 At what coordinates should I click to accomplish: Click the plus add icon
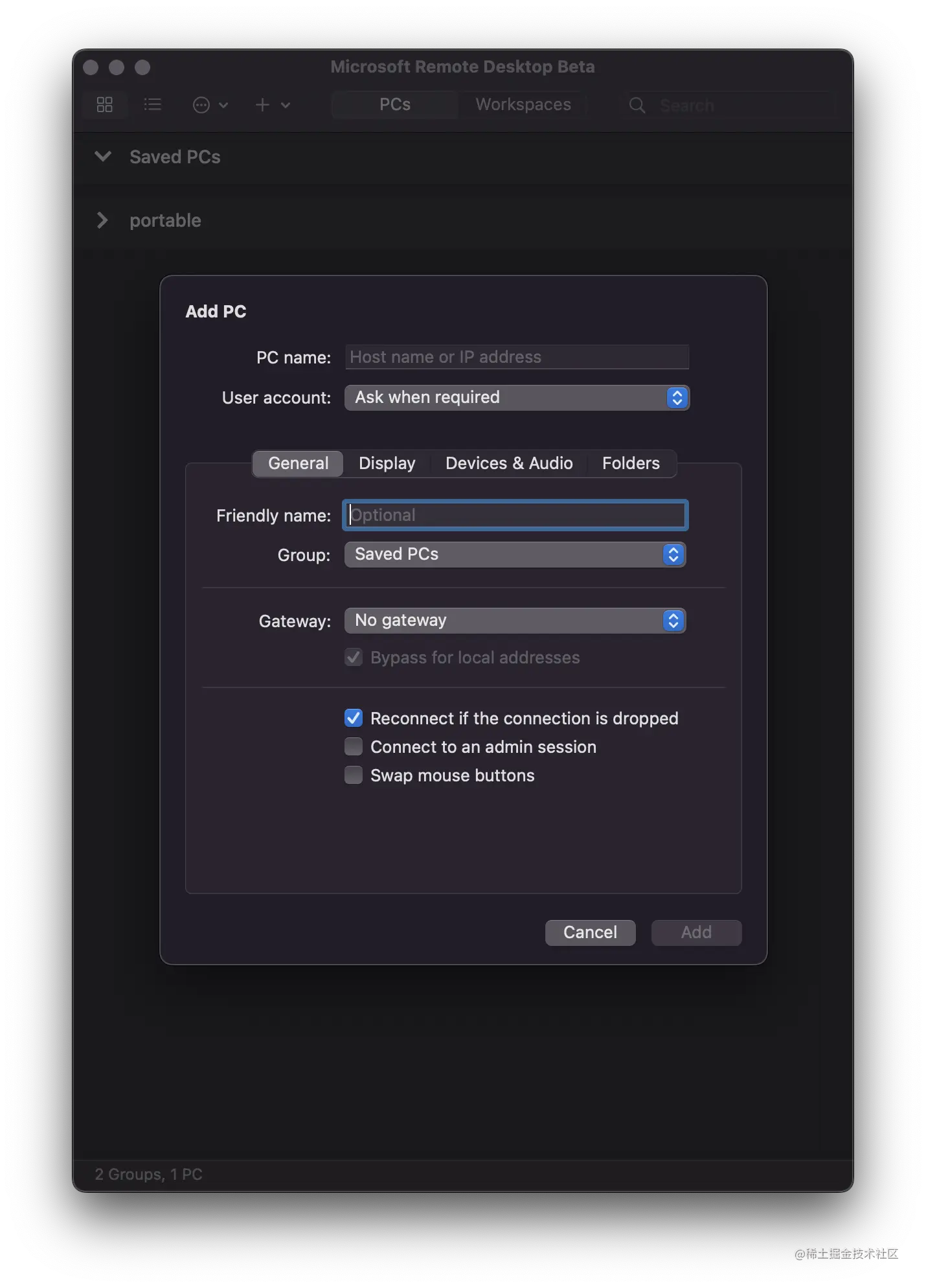tap(262, 105)
